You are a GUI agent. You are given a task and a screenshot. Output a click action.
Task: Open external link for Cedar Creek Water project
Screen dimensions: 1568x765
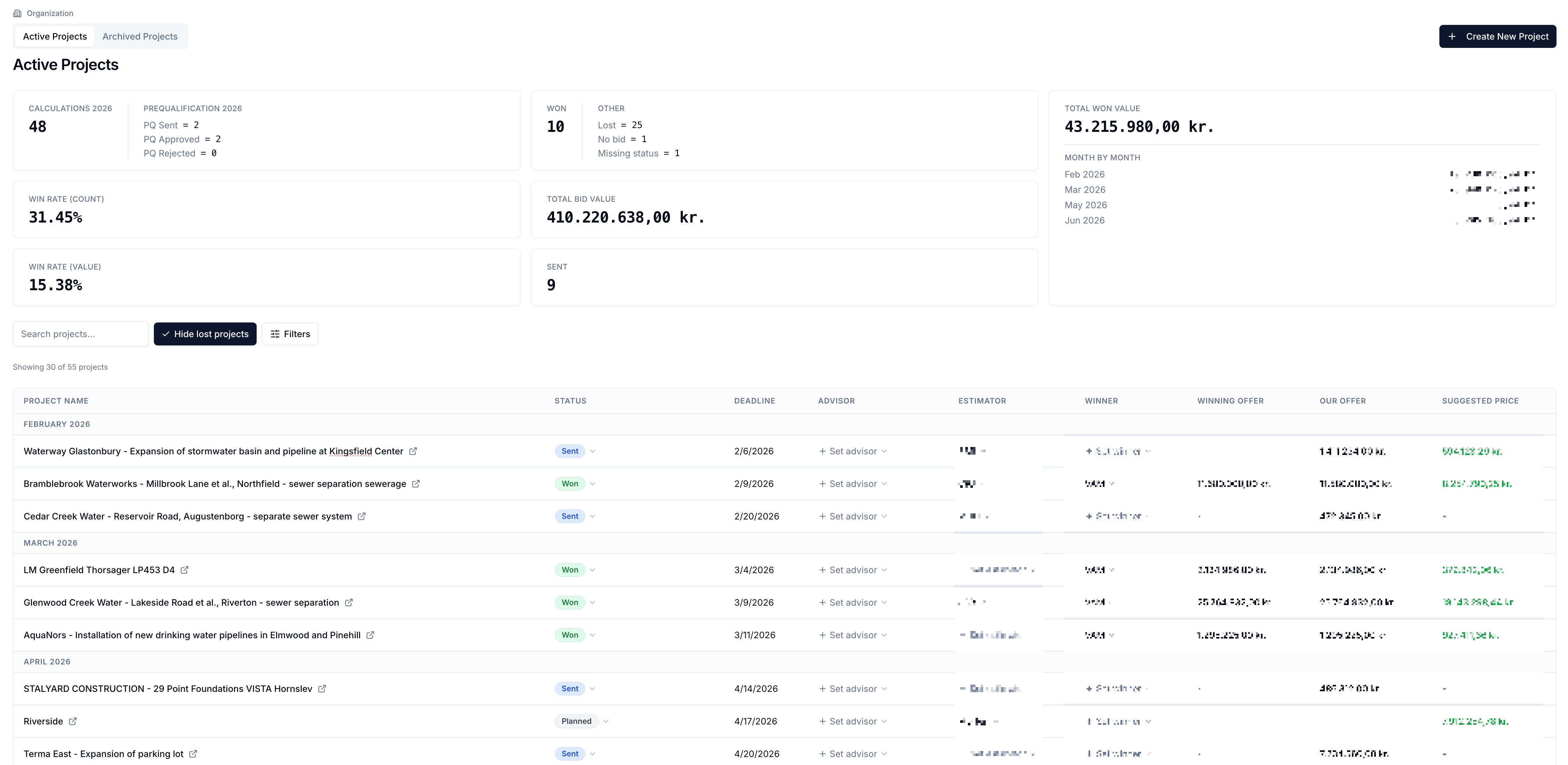[x=362, y=516]
